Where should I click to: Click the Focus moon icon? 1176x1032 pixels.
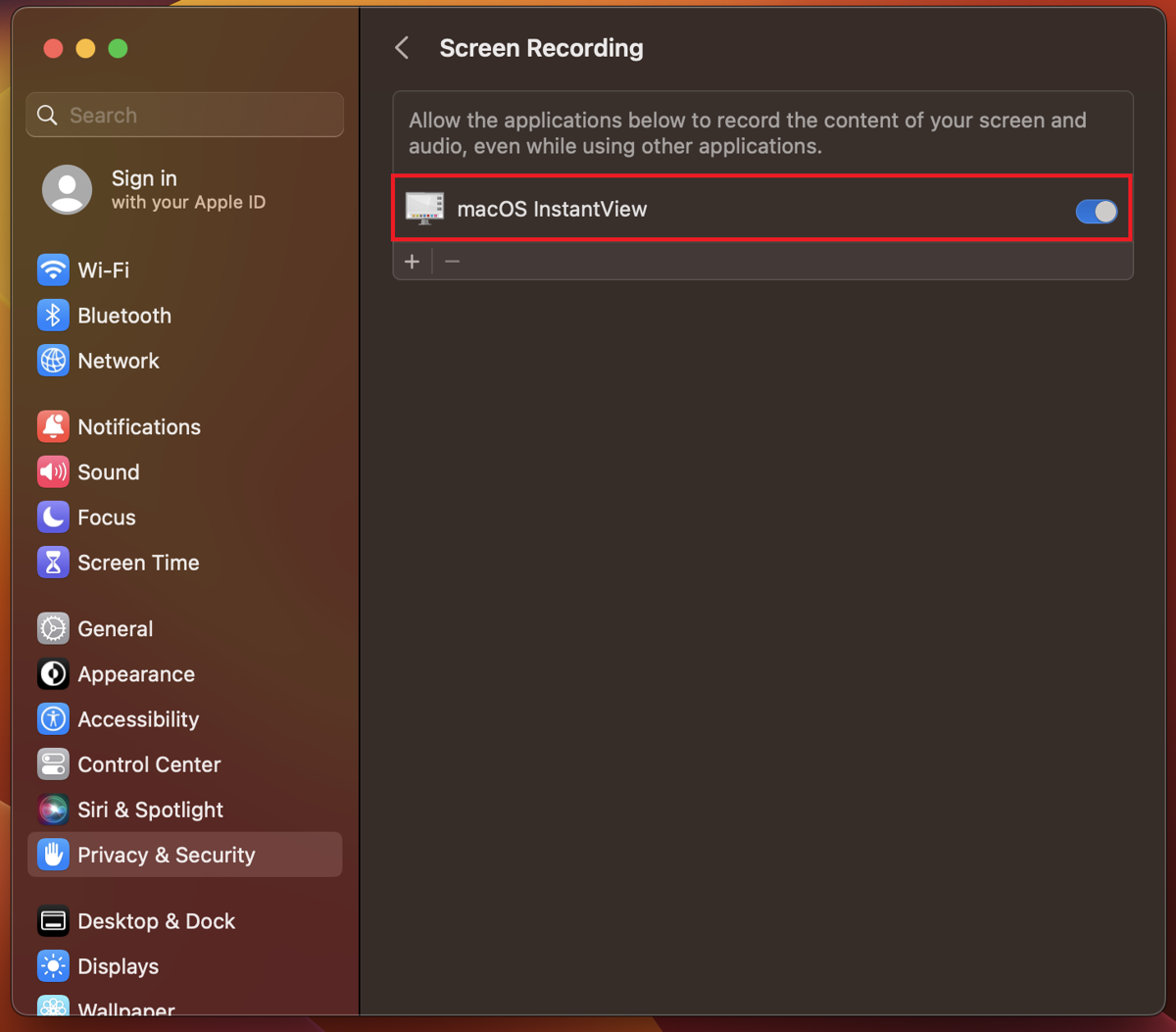click(53, 517)
